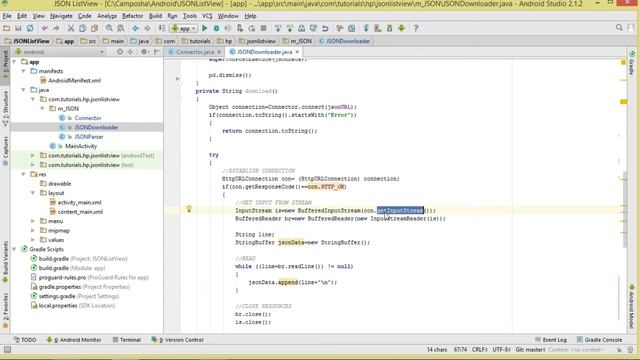Start Debug with the bug icon
The image size is (640, 360).
(x=216, y=28)
